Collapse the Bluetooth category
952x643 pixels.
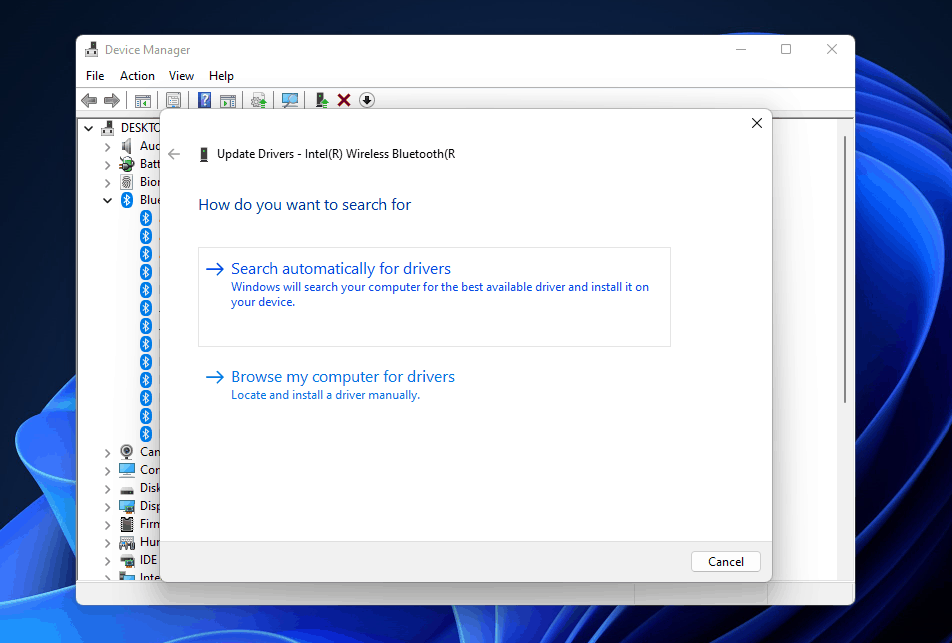pyautogui.click(x=107, y=199)
